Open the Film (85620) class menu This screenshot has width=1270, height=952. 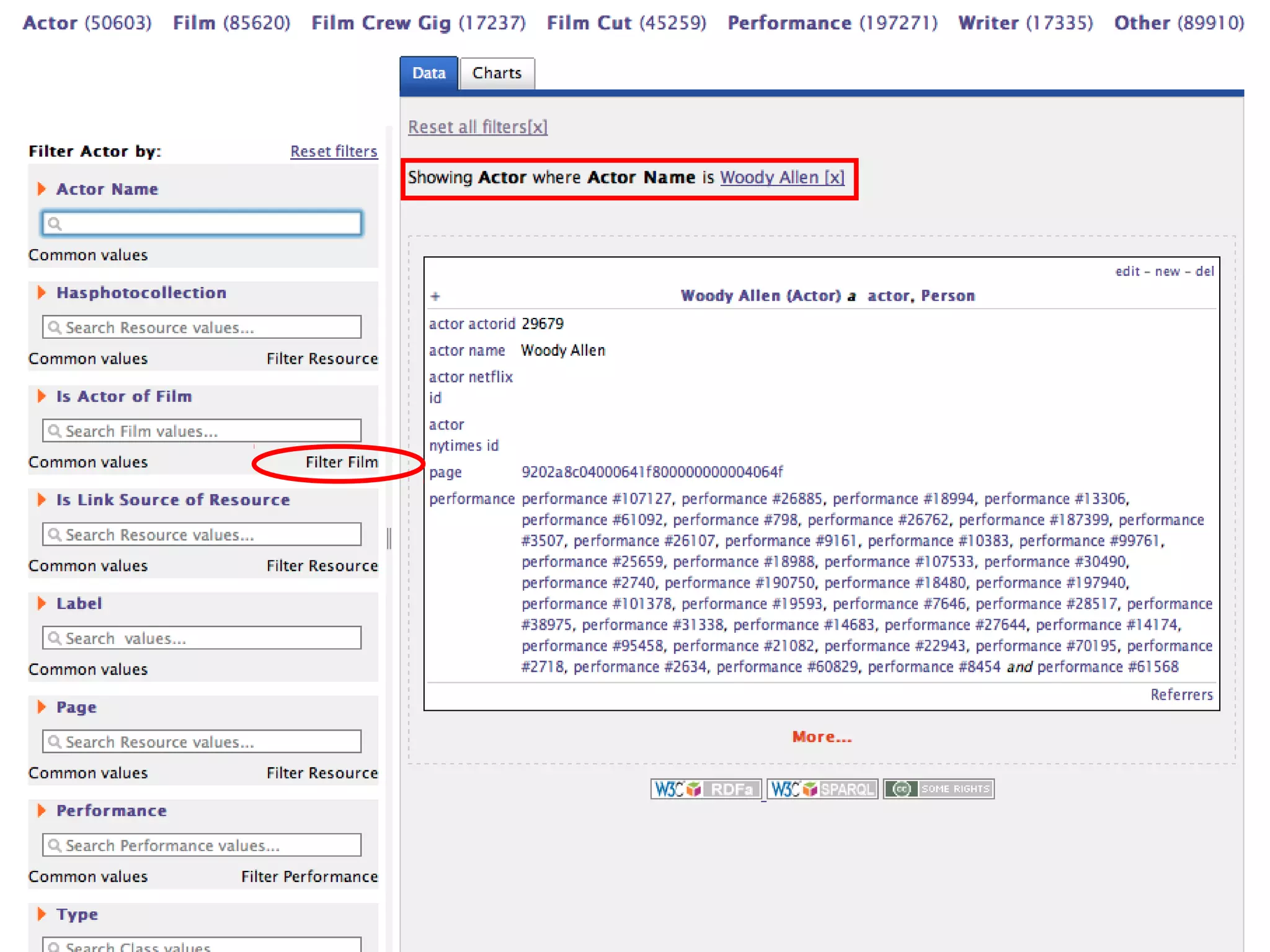point(231,23)
